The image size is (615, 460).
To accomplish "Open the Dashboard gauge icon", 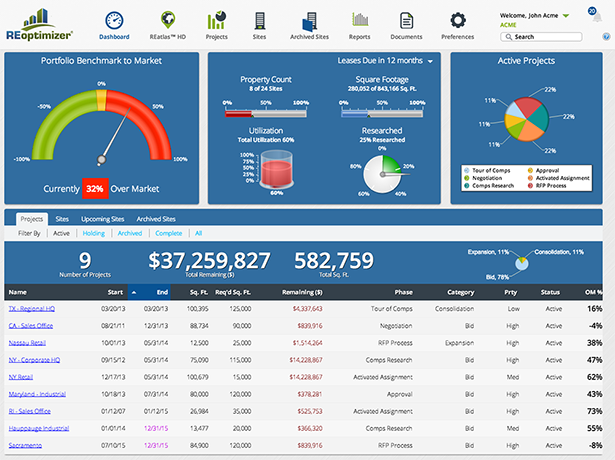I will (x=114, y=21).
